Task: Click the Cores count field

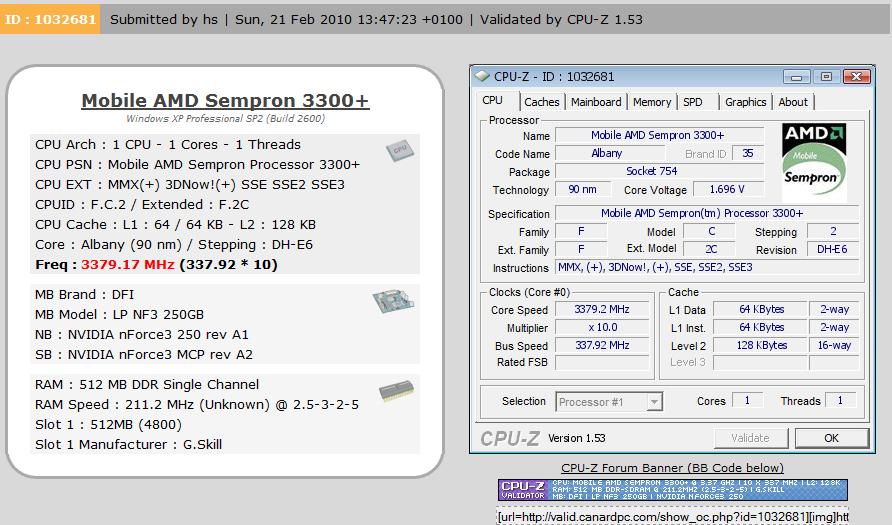Action: click(747, 400)
